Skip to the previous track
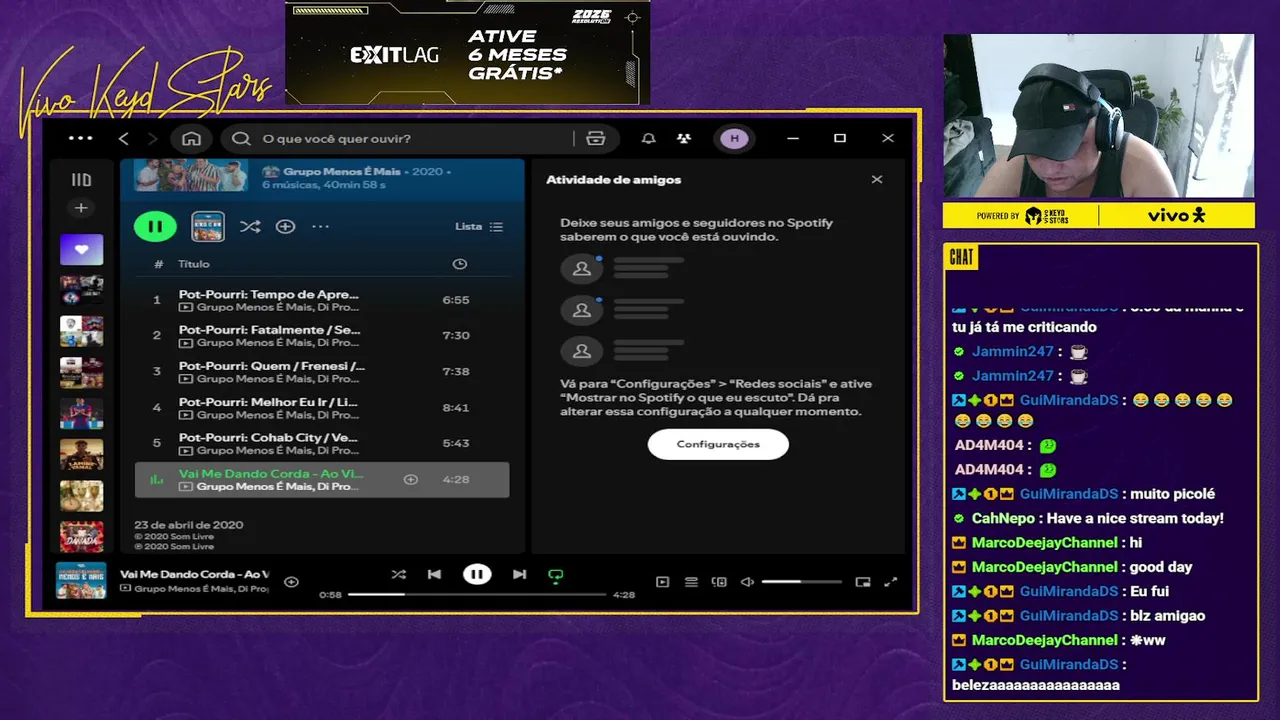The image size is (1280, 720). 434,574
